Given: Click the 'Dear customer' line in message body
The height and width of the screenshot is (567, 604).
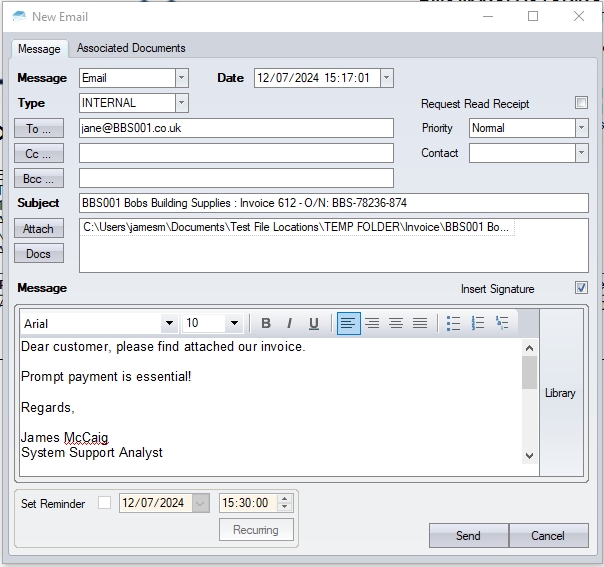Looking at the screenshot, I should [x=163, y=346].
